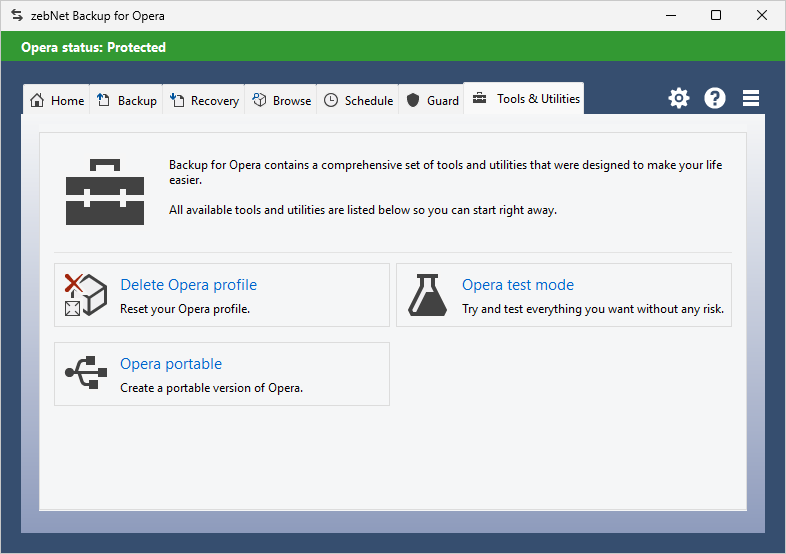Maximize the zebNet Backup window
This screenshot has width=786, height=554.
click(716, 15)
